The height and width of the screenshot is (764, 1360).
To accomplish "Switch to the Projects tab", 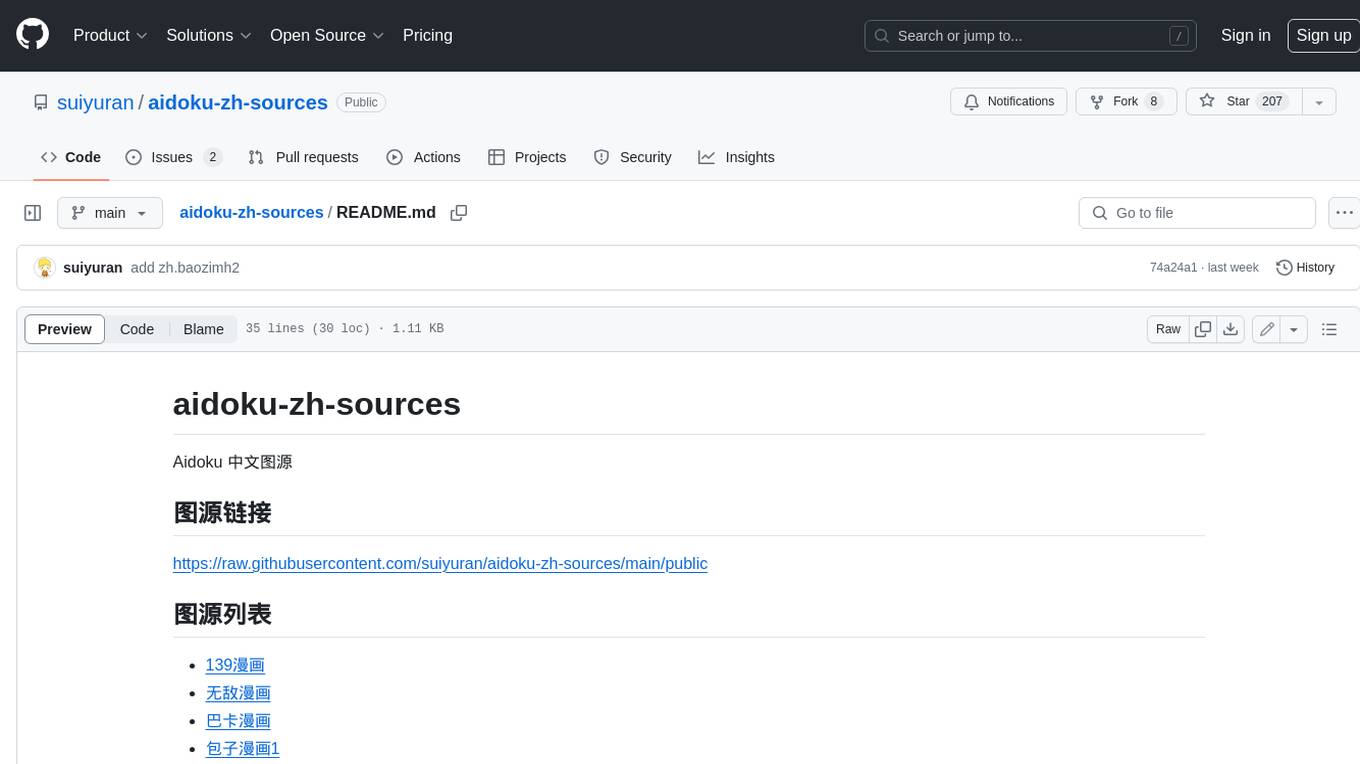I will 527,157.
